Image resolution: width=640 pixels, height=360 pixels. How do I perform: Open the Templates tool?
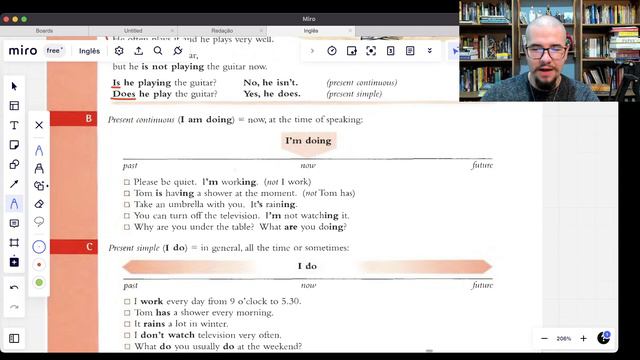[x=14, y=106]
